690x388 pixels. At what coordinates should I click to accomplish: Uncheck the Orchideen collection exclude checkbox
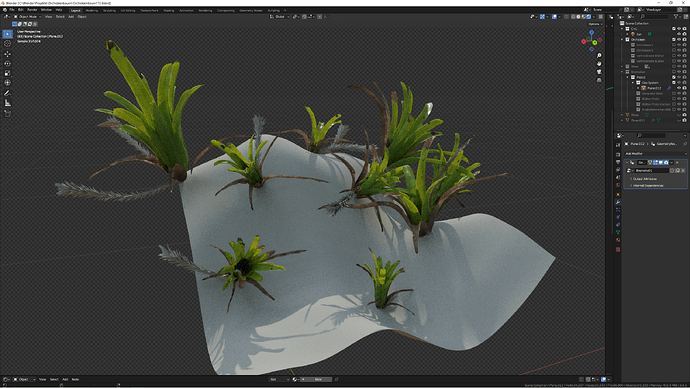pyautogui.click(x=674, y=40)
